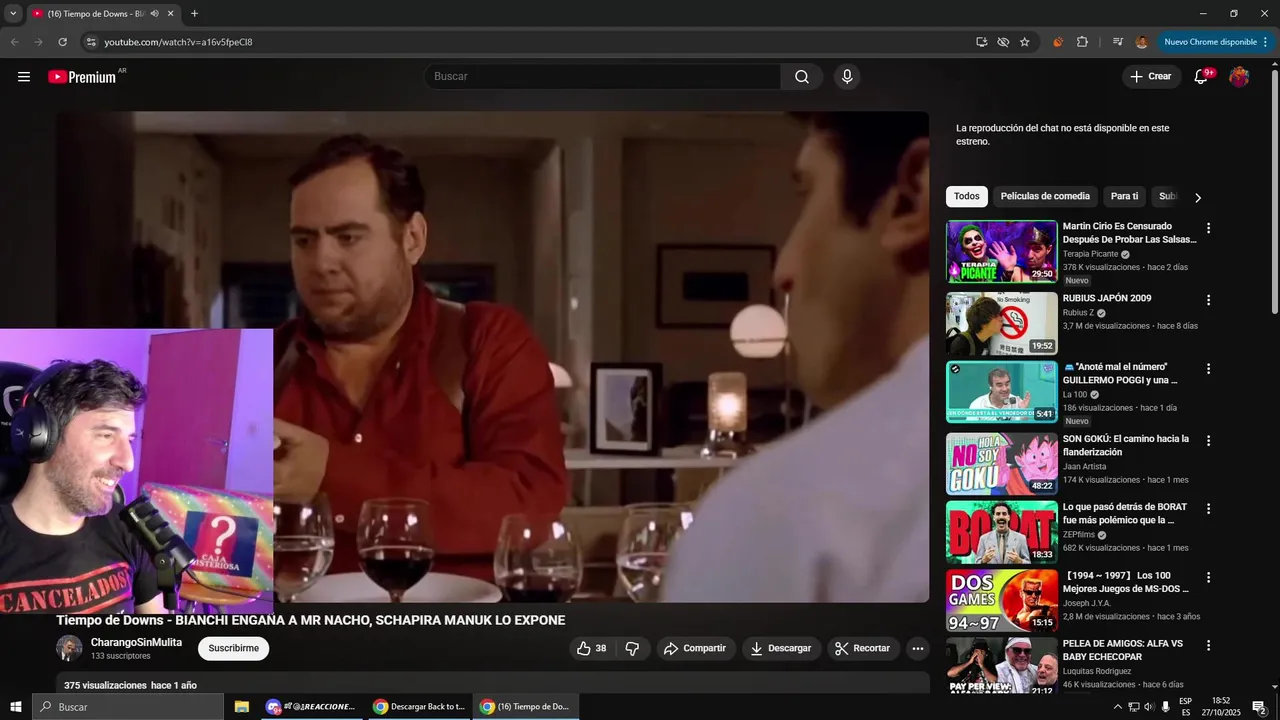The height and width of the screenshot is (720, 1280).
Task: Open taskbar volume speaker icon
Action: [x=1149, y=707]
